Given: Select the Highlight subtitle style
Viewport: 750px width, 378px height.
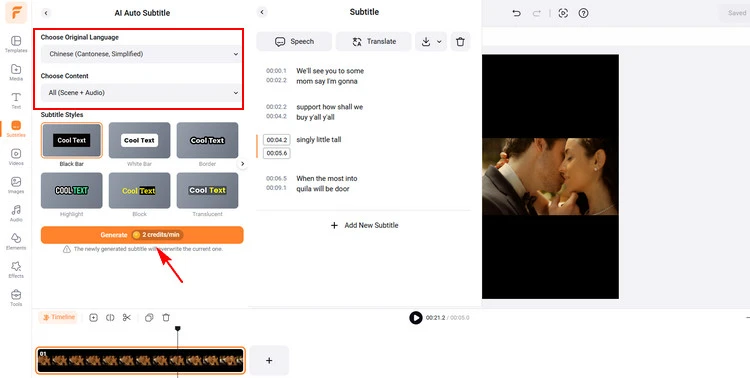Looking at the screenshot, I should [x=72, y=190].
